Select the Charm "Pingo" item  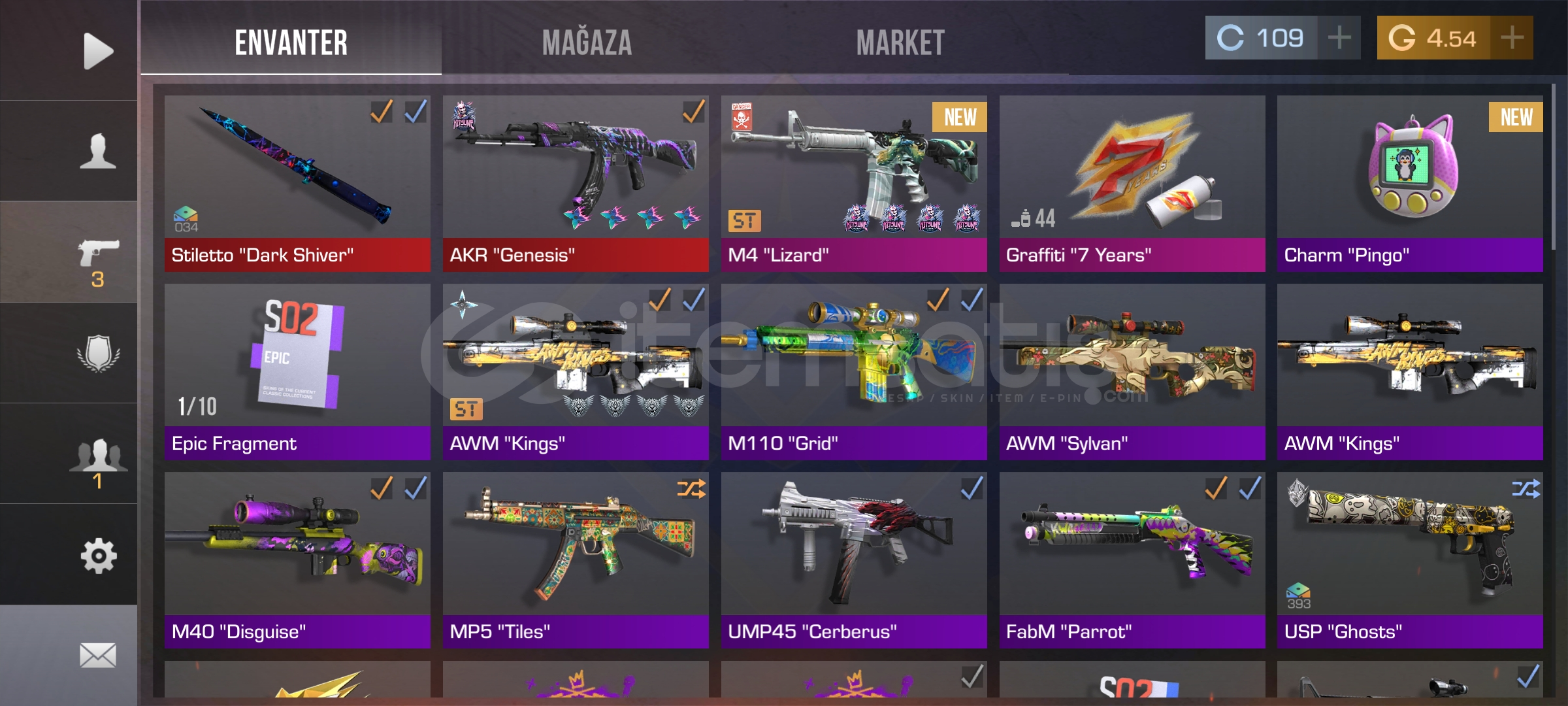[1410, 184]
